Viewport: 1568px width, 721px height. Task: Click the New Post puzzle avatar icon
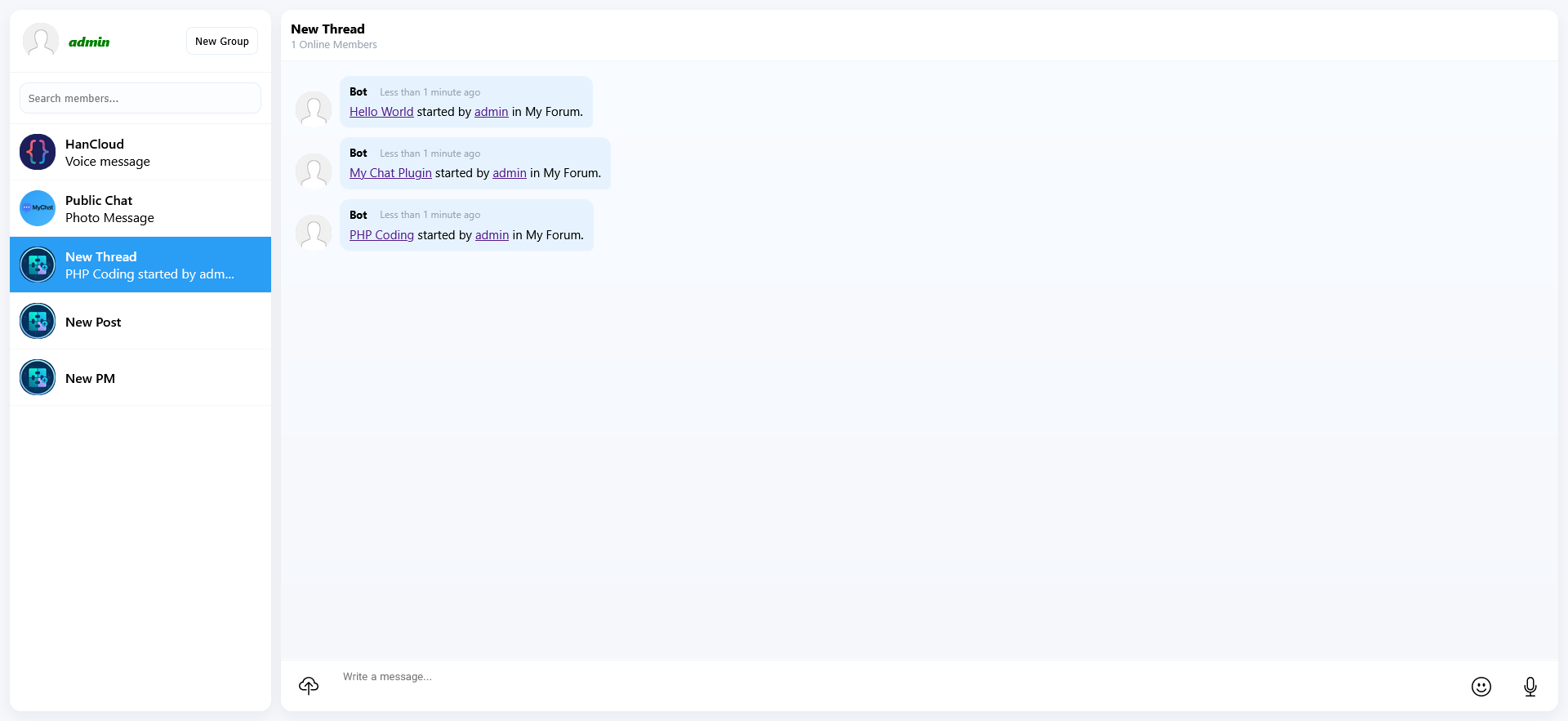[38, 322]
